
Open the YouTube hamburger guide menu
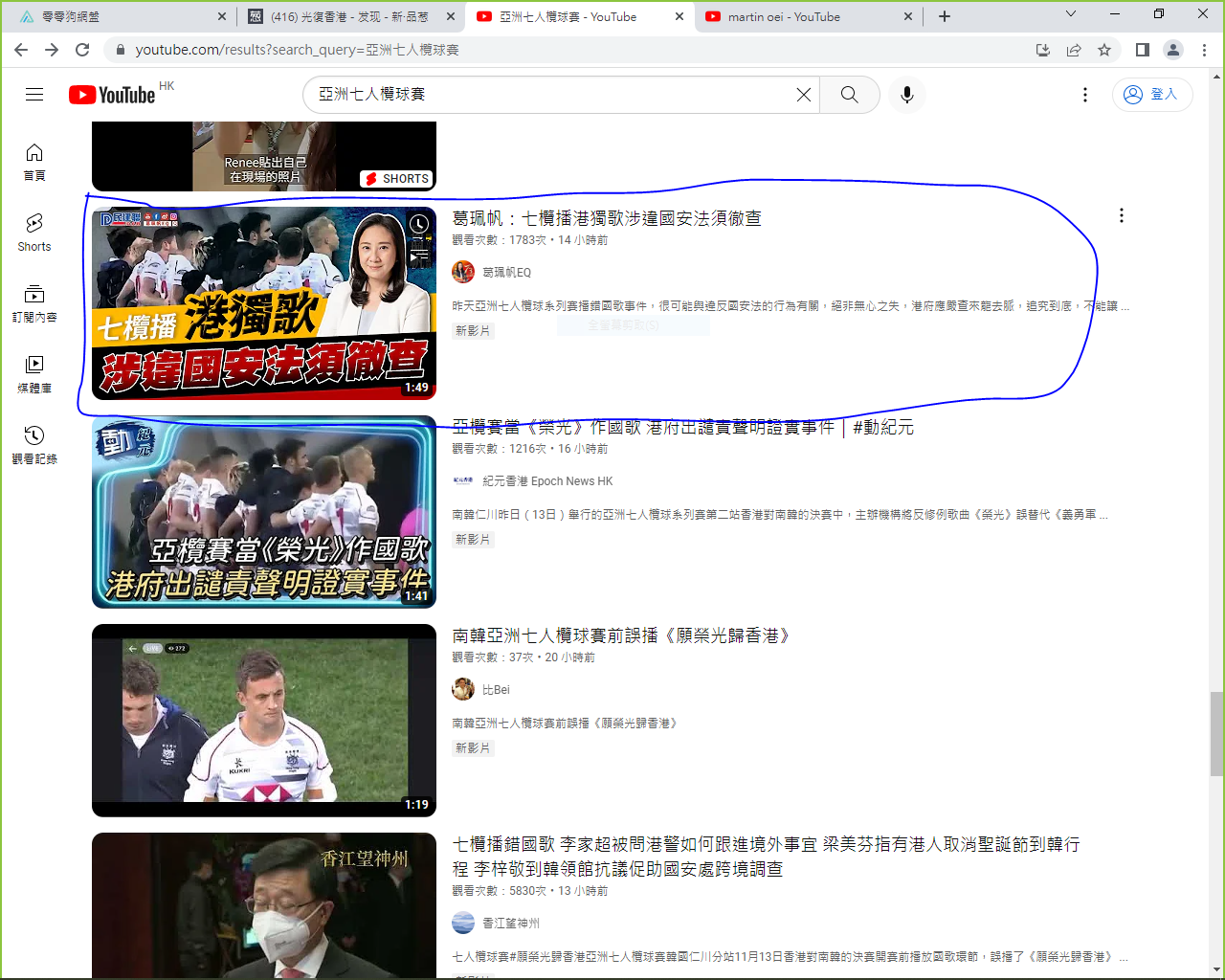click(x=34, y=94)
